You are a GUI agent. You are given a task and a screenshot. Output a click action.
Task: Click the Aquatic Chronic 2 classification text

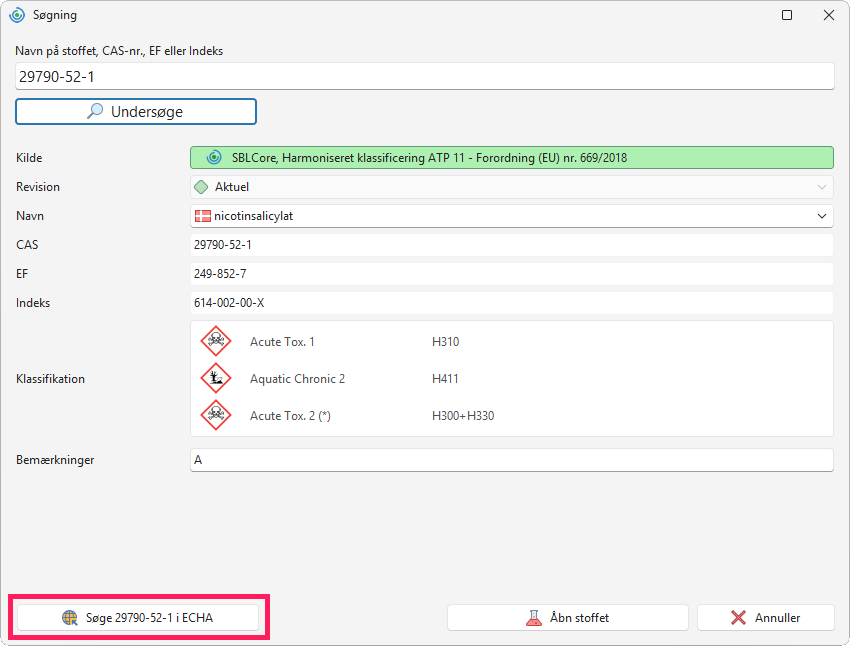(x=297, y=379)
